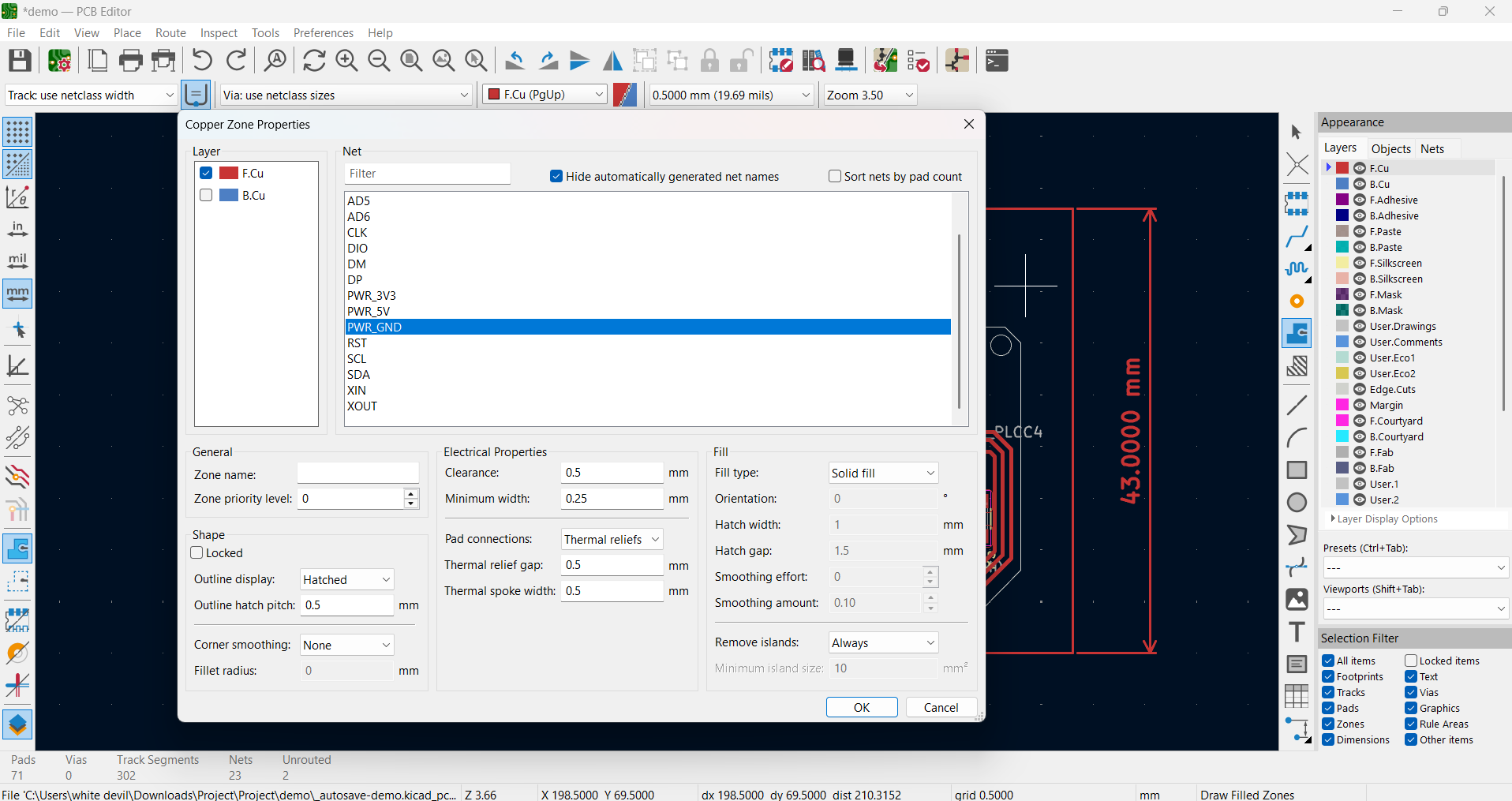Viewport: 1512px width, 801px height.
Task: Click OK in Copper Zone Properties
Action: pos(862,707)
